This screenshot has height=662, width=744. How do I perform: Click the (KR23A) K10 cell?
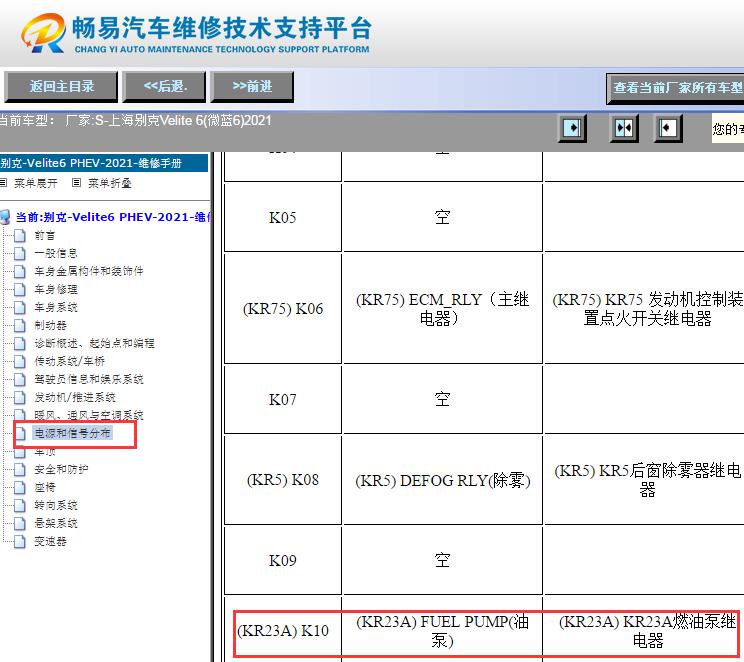(x=283, y=630)
